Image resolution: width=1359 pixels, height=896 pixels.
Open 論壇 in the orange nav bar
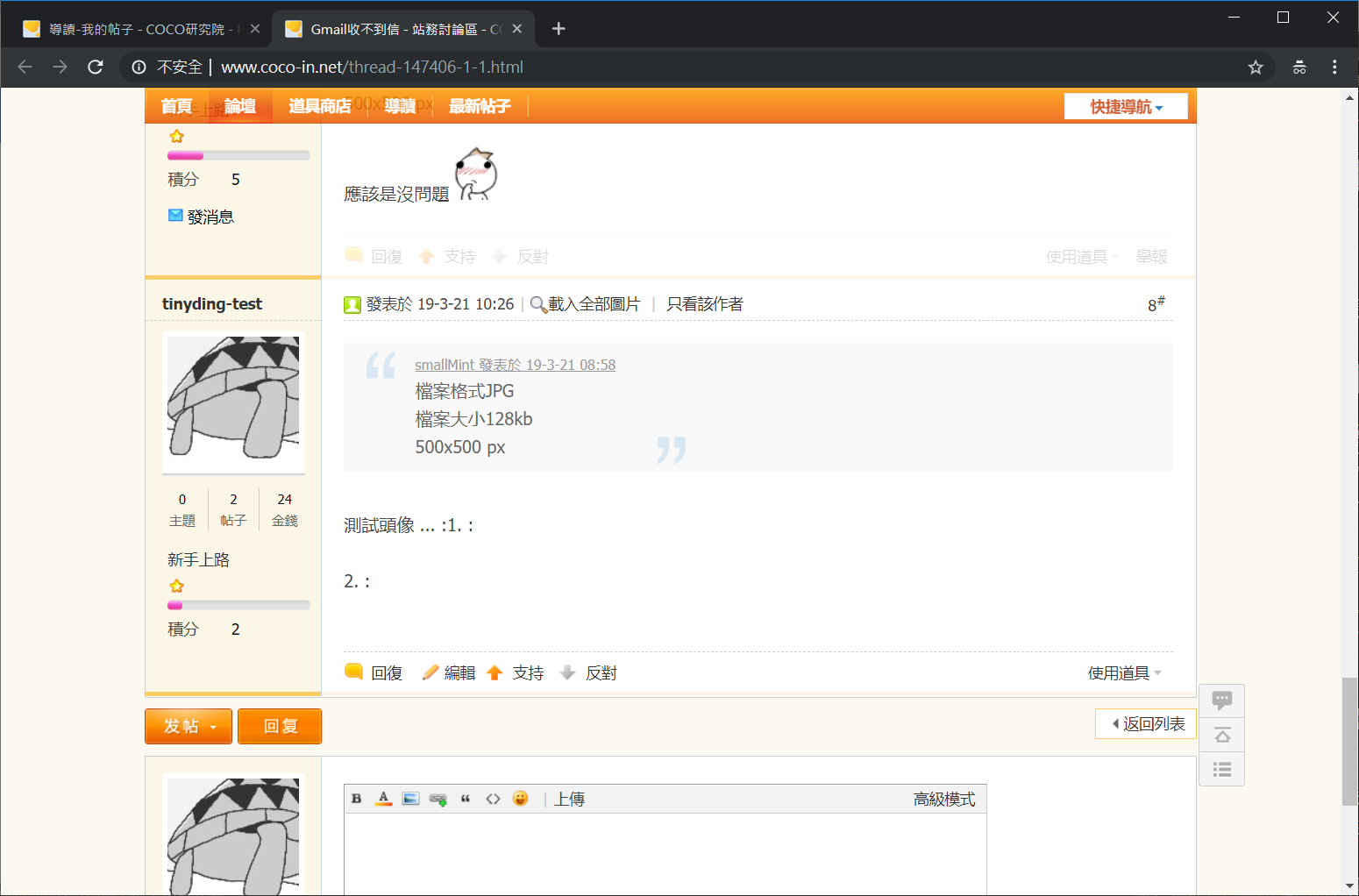click(240, 106)
